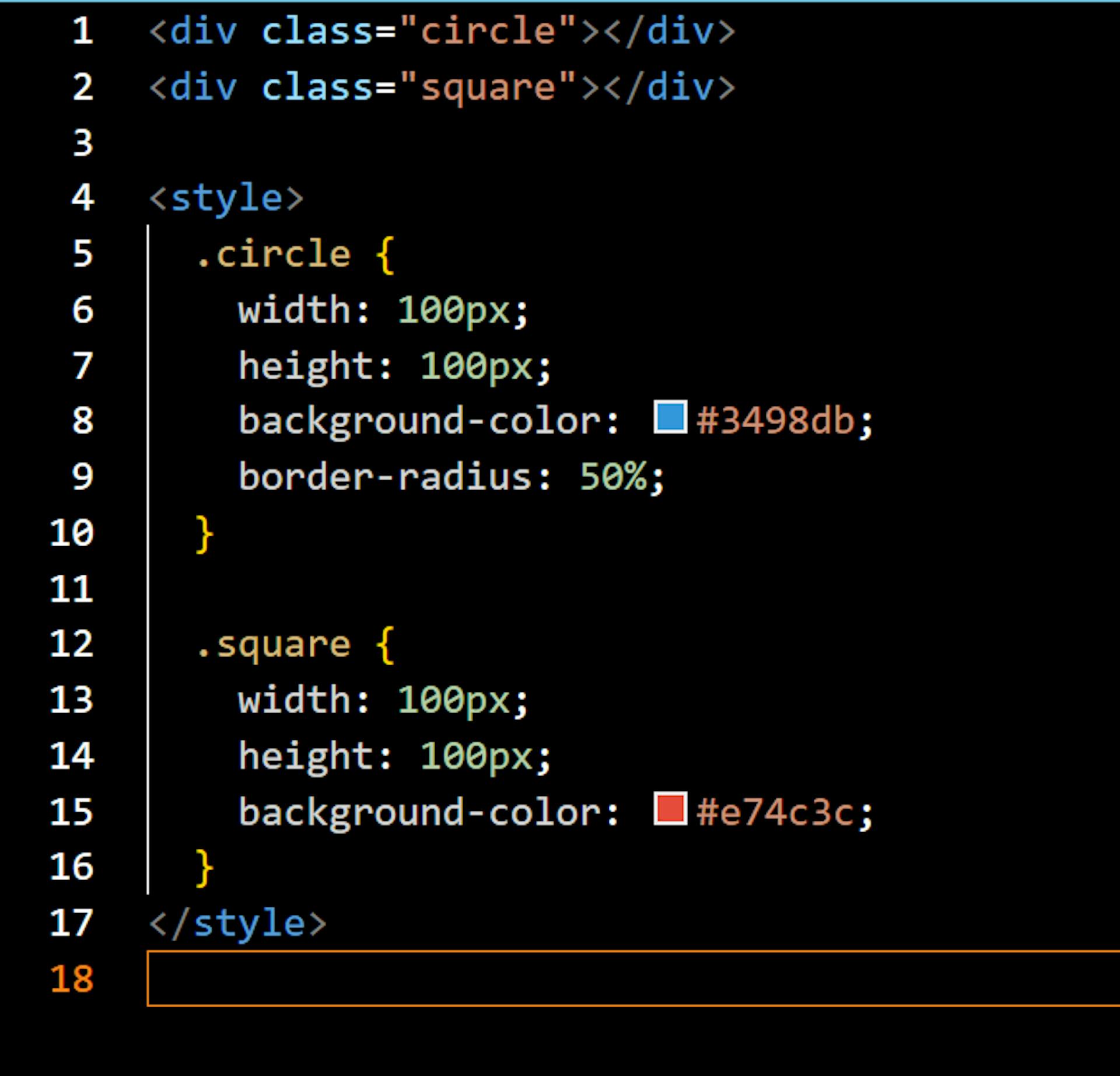Click closing brace on line 10
The image size is (1120, 1076).
(204, 533)
